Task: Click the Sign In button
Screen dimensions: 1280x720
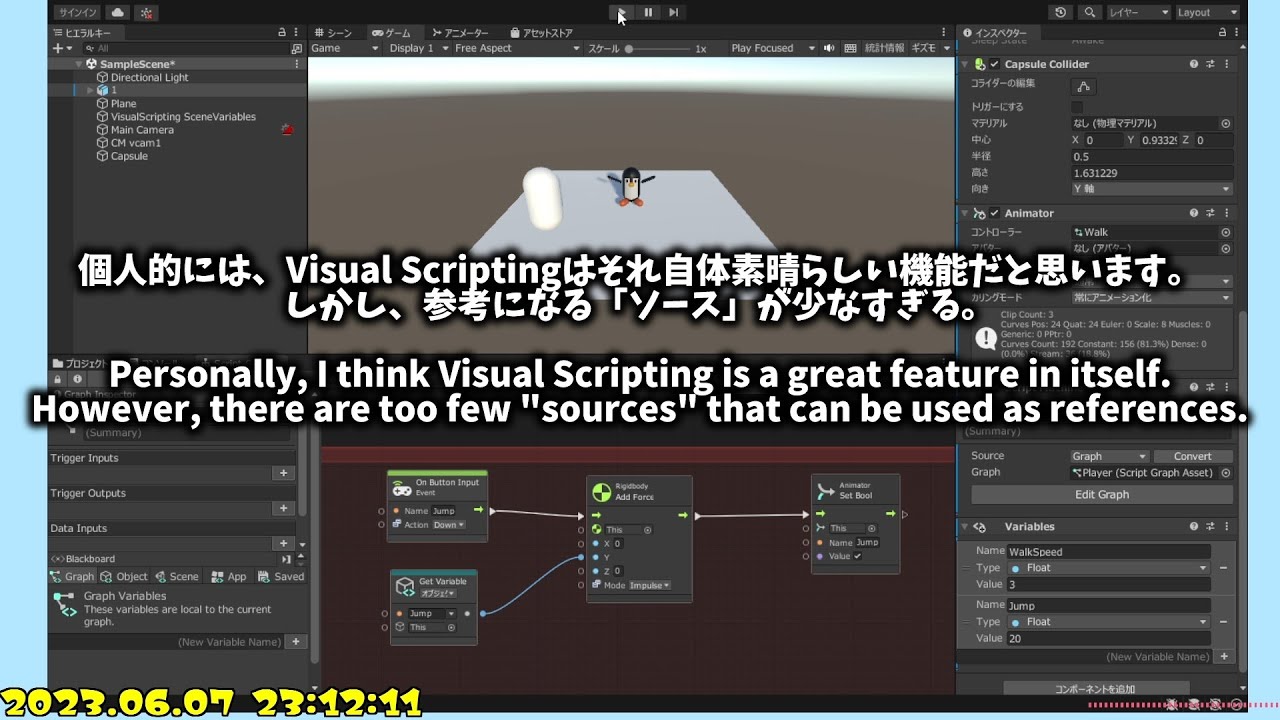Action: coord(77,12)
